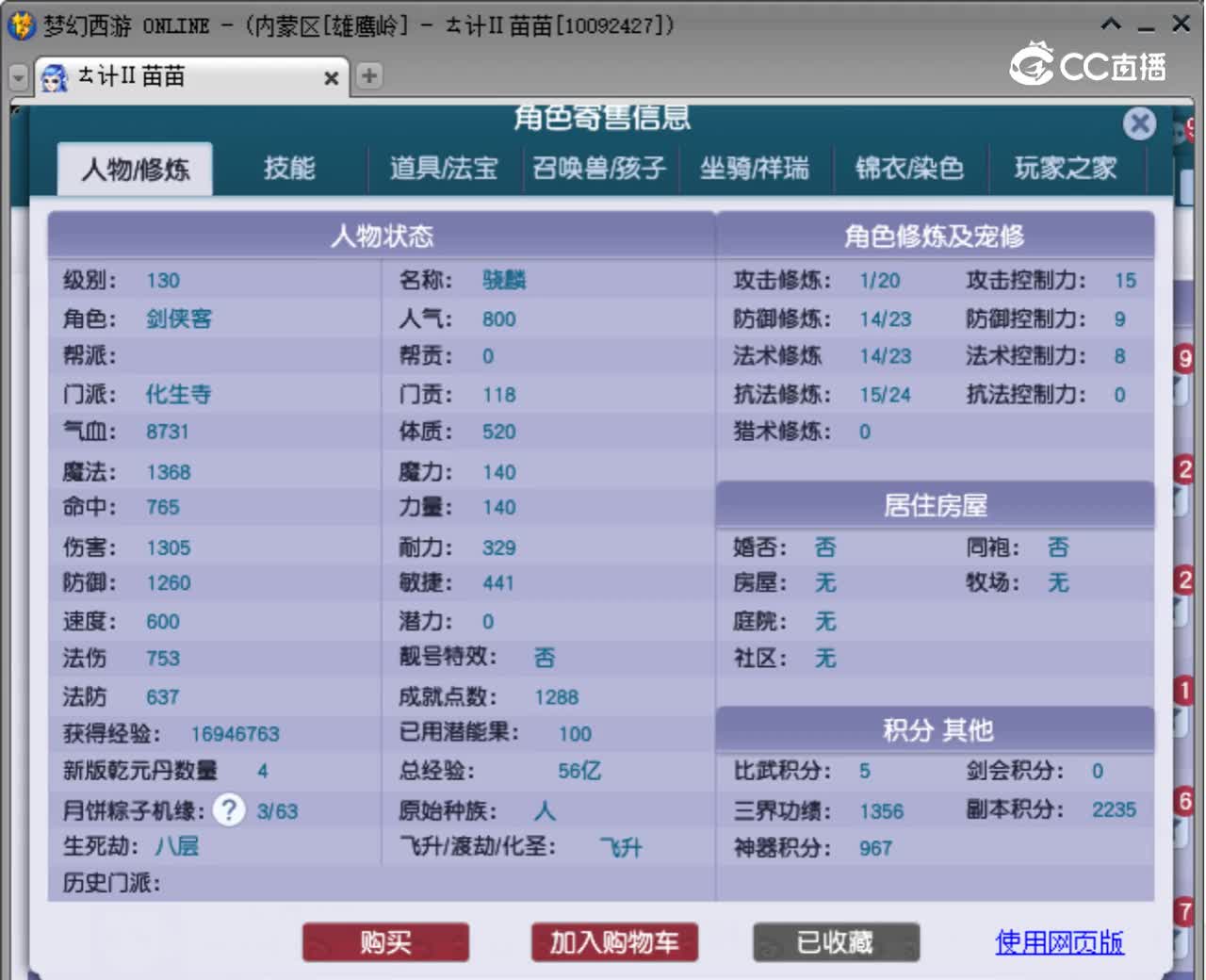Click the 副本积分 value 2235
Viewport: 1206px width, 980px height.
coord(1115,809)
